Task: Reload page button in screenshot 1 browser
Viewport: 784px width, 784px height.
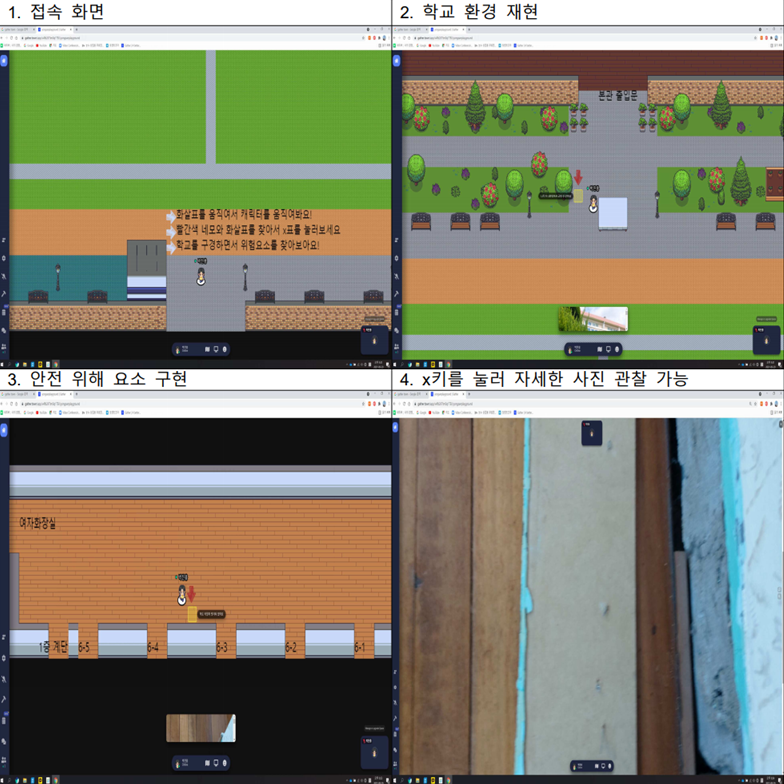Action: pyautogui.click(x=12, y=38)
